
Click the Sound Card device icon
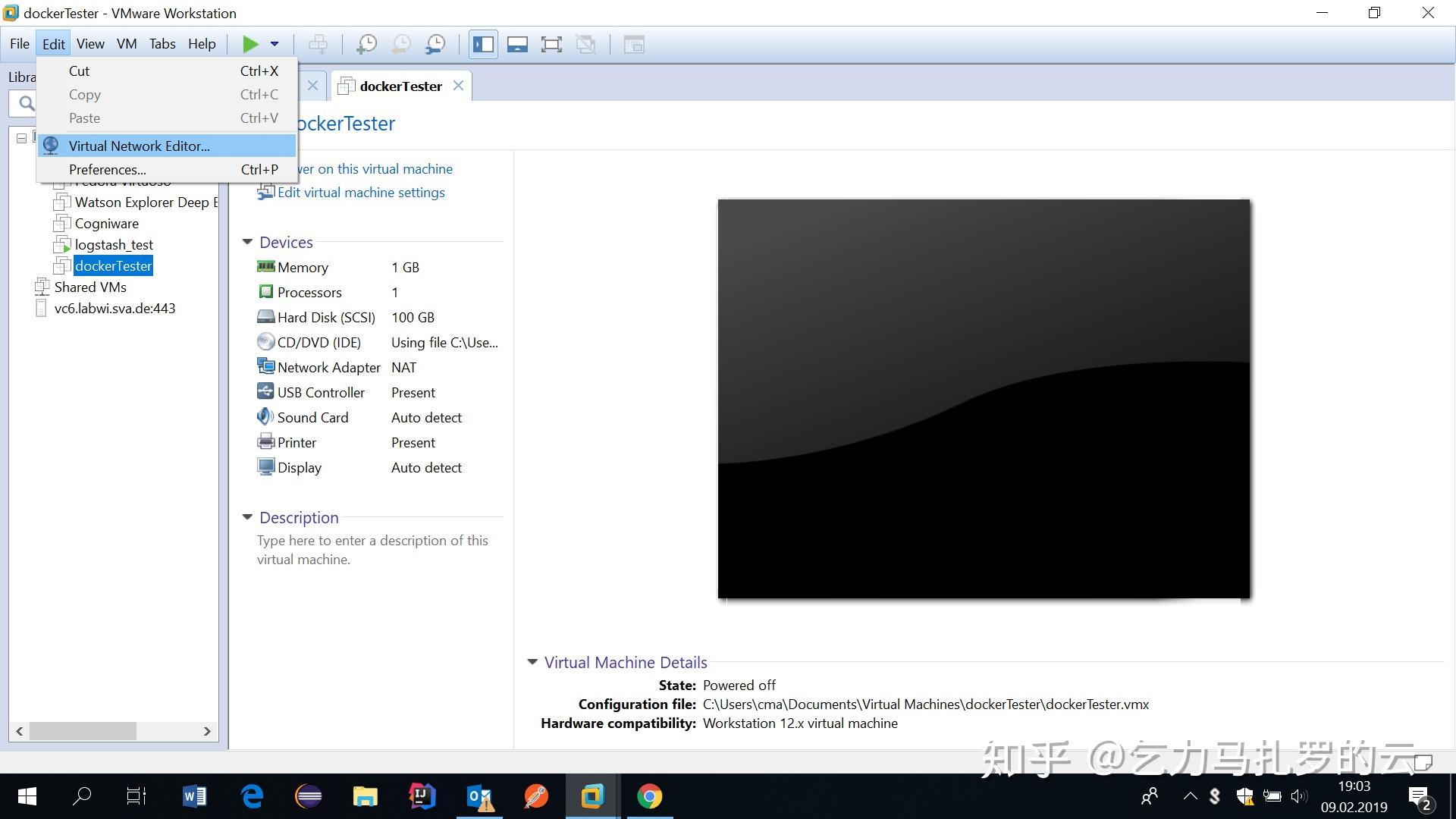click(x=265, y=417)
